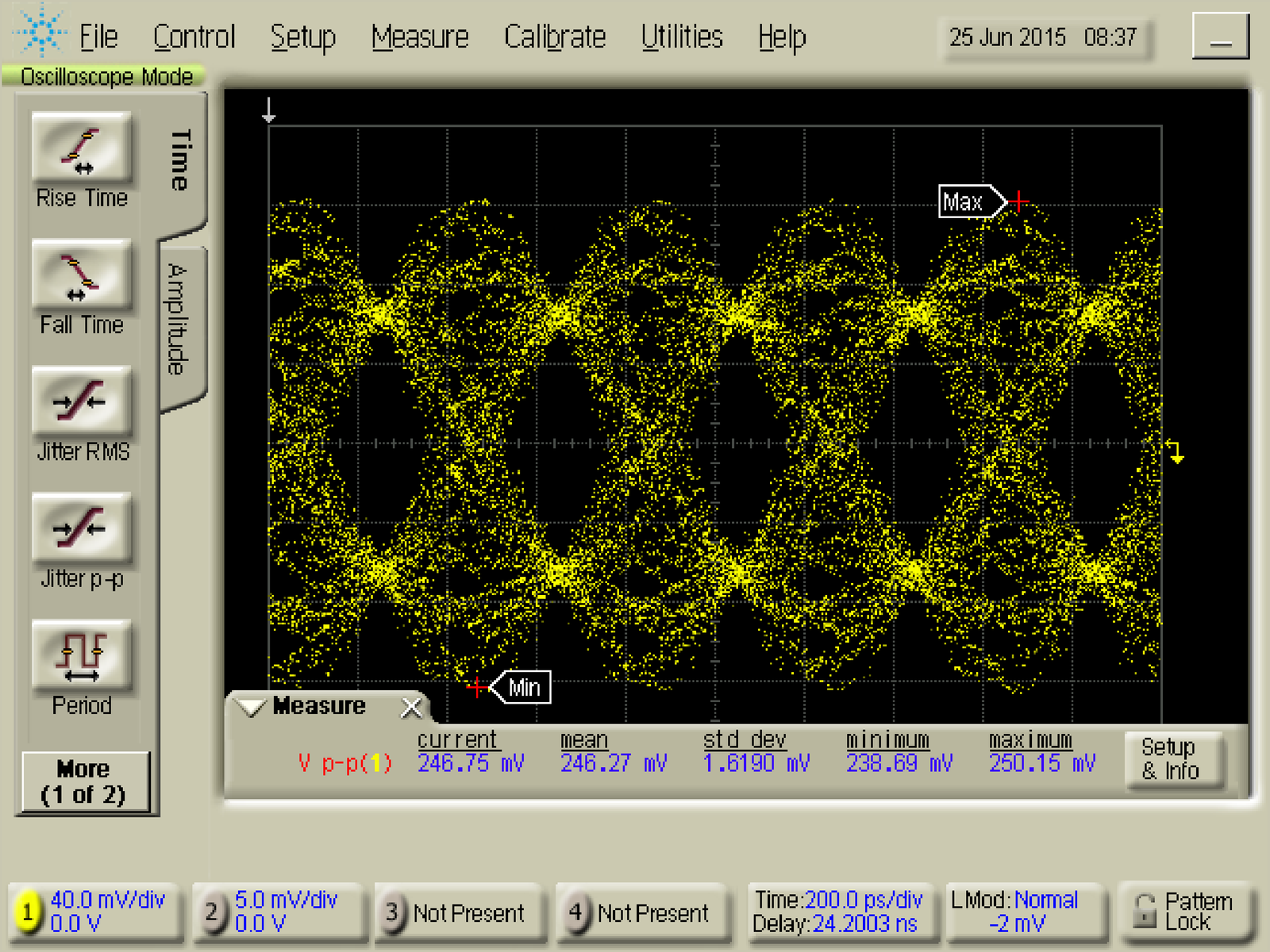The width and height of the screenshot is (1270, 952).
Task: Click the ground reference marker at right edge
Action: tap(1176, 452)
